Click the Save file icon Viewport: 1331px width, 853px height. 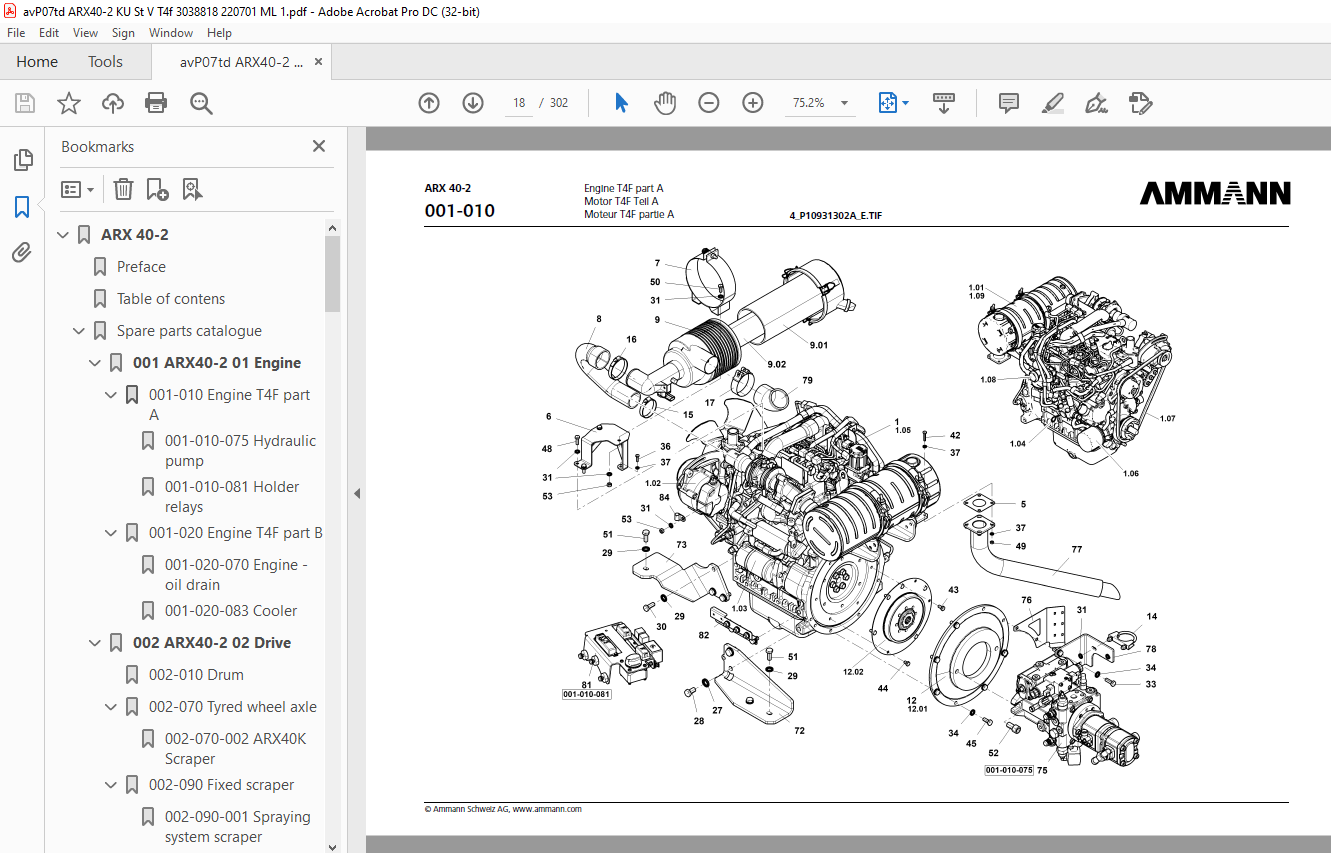click(25, 103)
